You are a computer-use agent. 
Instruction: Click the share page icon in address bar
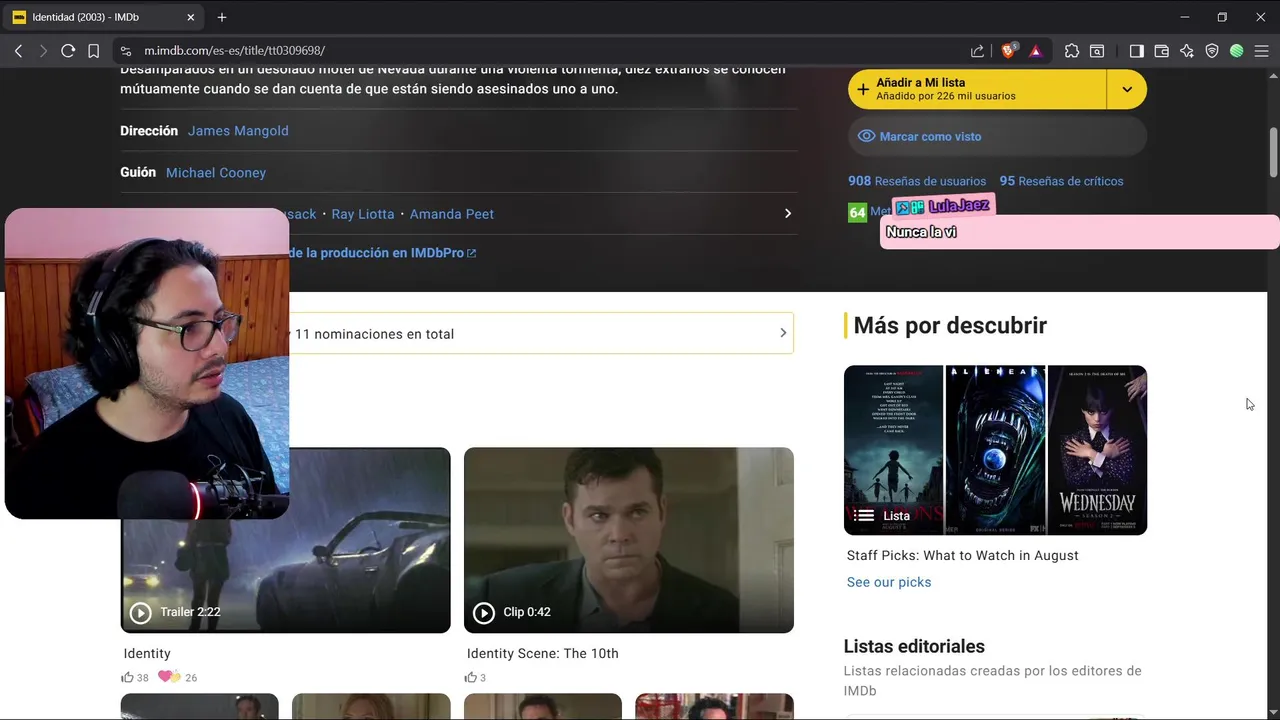tap(977, 51)
